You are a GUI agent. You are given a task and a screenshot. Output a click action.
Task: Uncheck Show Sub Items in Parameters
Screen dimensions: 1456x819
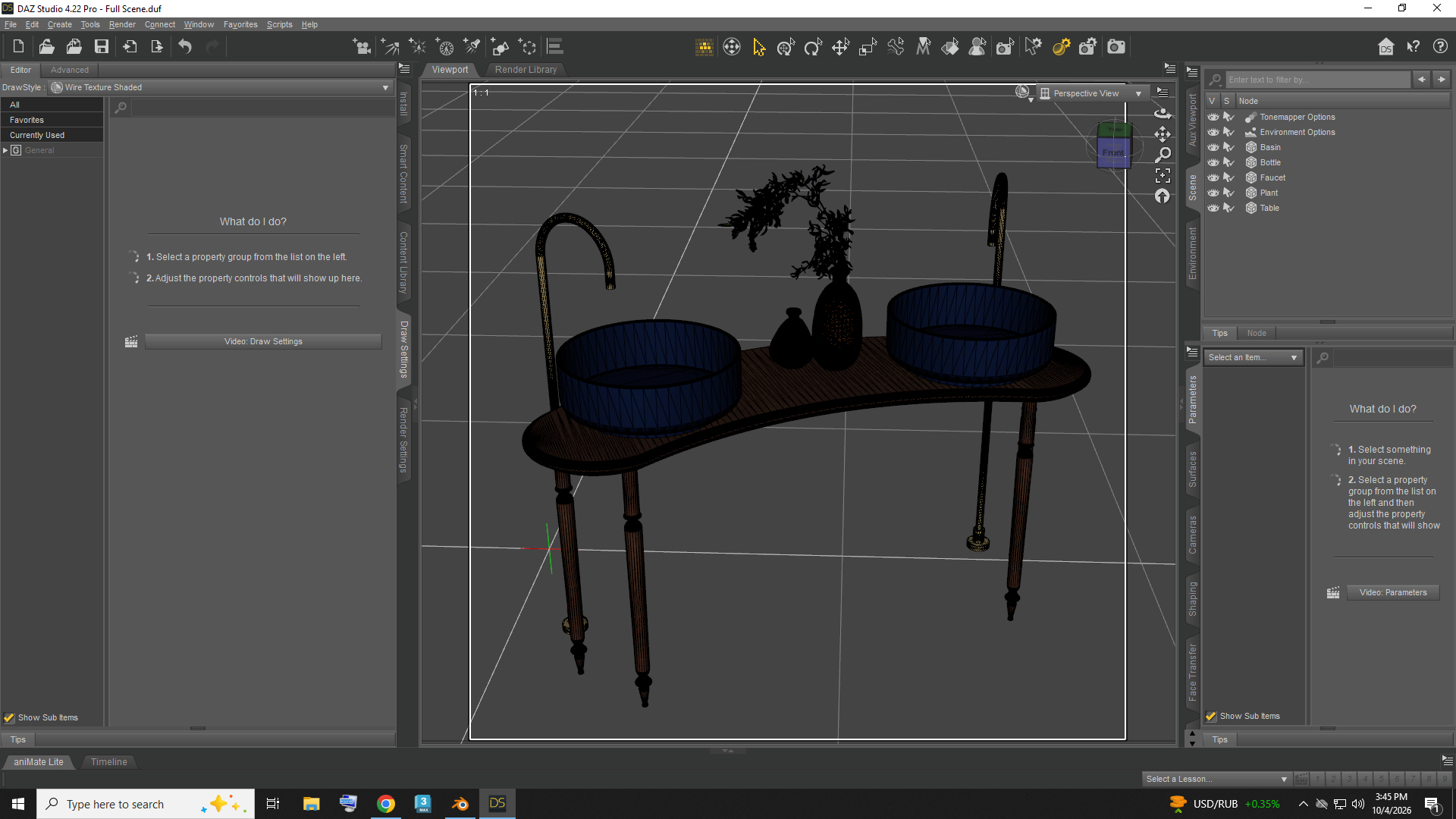(x=1211, y=716)
